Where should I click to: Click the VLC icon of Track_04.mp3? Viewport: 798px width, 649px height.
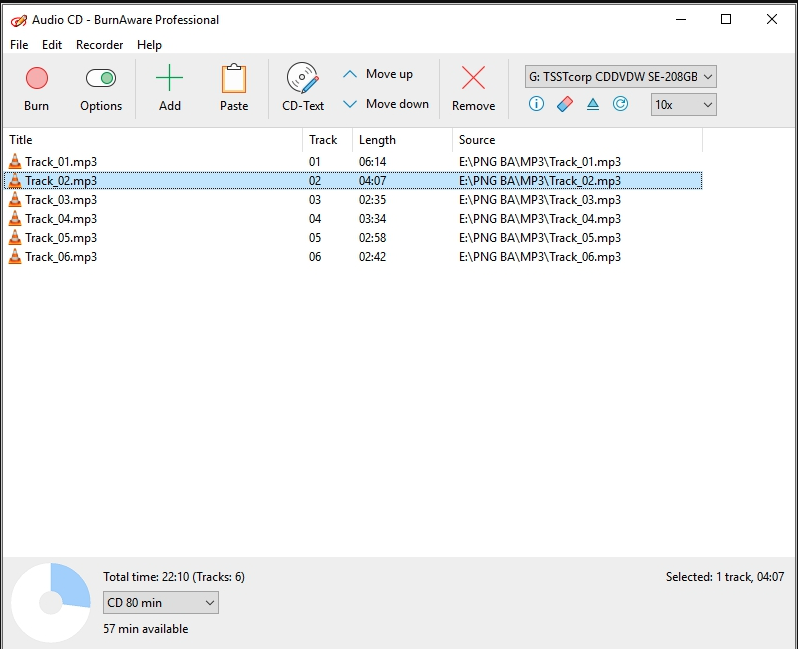[x=15, y=218]
